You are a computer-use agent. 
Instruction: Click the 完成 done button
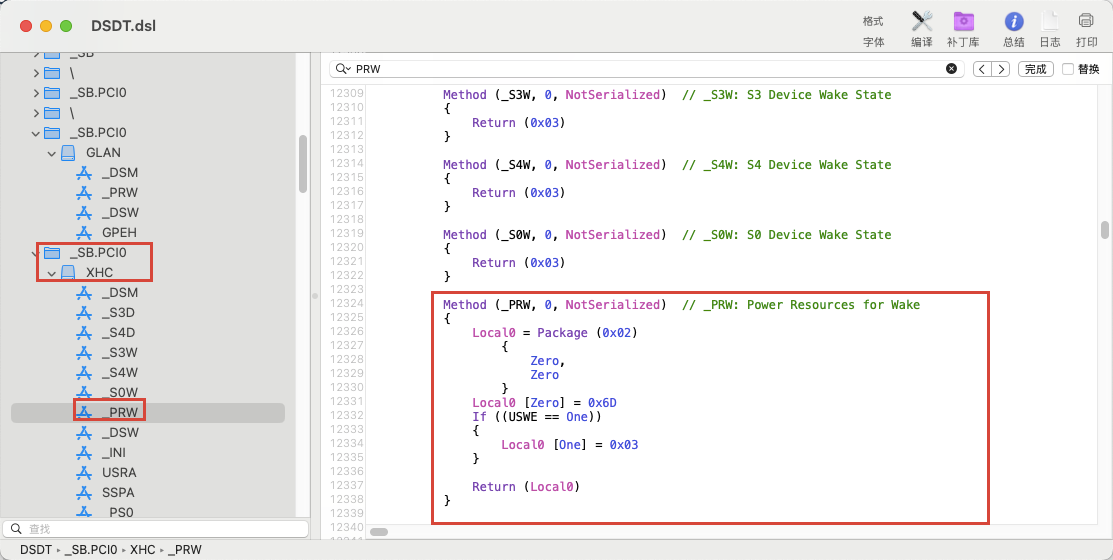(x=1036, y=69)
